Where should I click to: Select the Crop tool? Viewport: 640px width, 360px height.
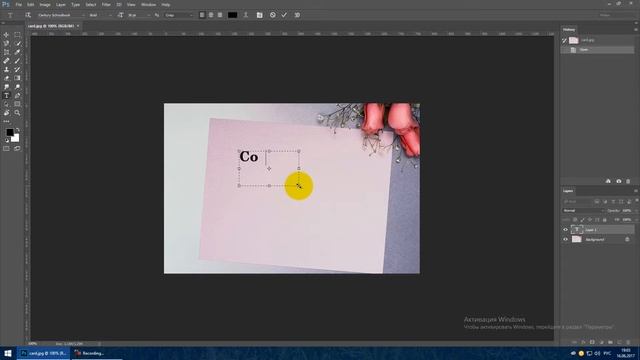coord(6,52)
